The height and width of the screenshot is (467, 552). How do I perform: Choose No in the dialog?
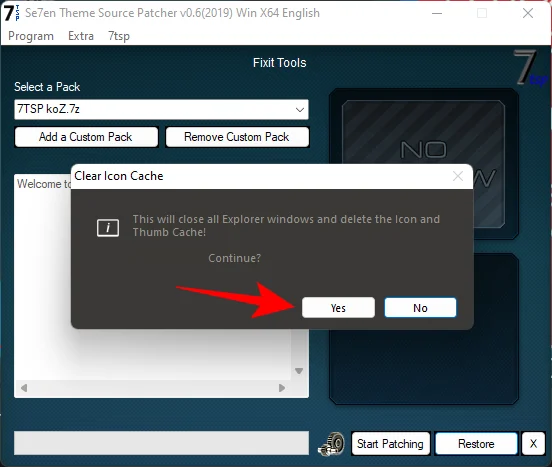click(420, 308)
